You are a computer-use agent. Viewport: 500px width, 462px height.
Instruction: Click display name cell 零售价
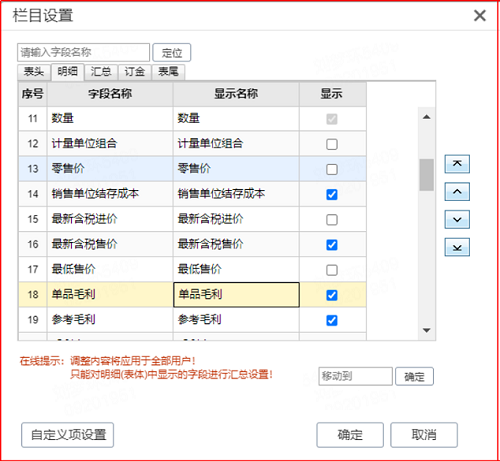tap(236, 169)
